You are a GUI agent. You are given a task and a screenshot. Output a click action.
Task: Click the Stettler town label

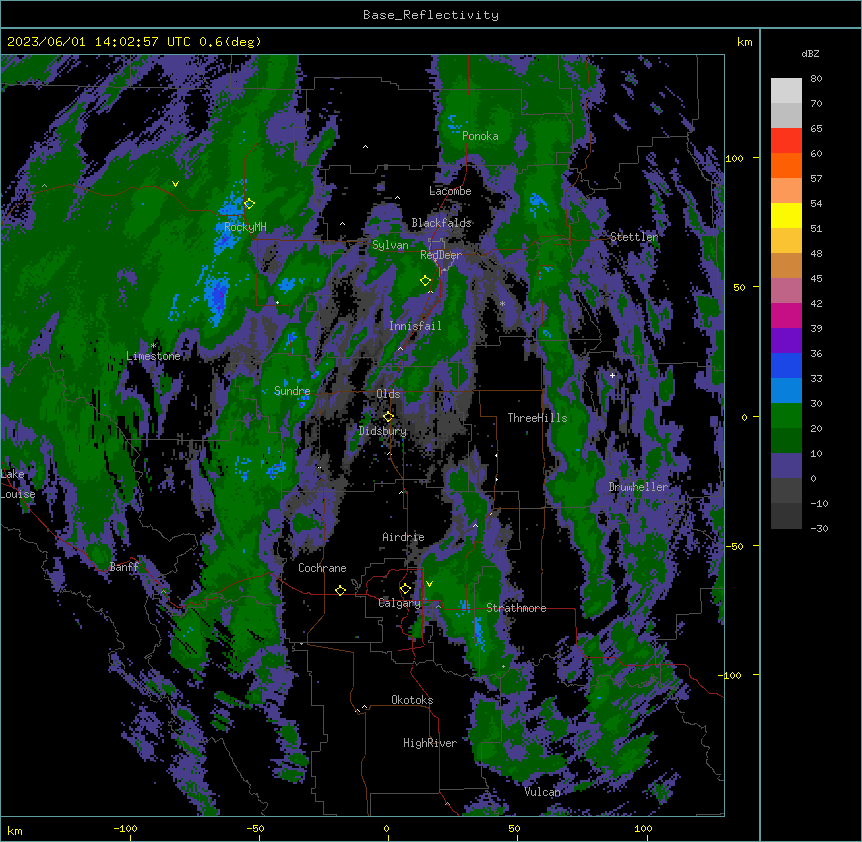click(634, 237)
